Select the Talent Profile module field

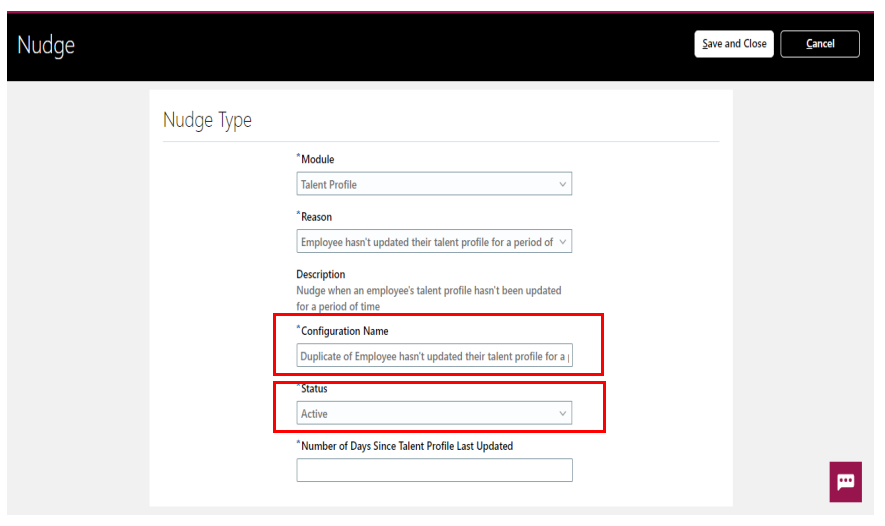(x=434, y=184)
